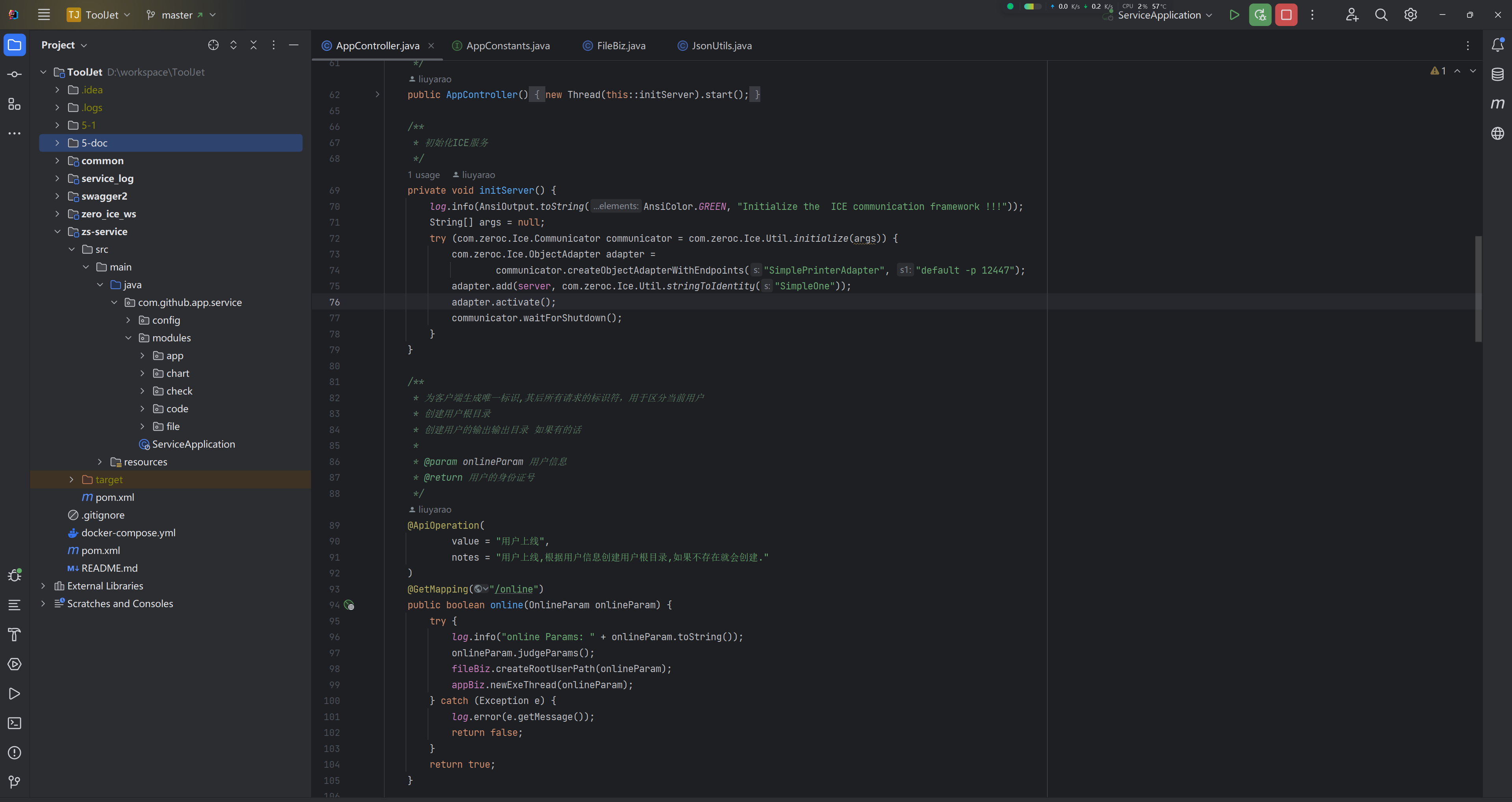
Task: Switch to FileBiz.java tab
Action: (x=614, y=46)
